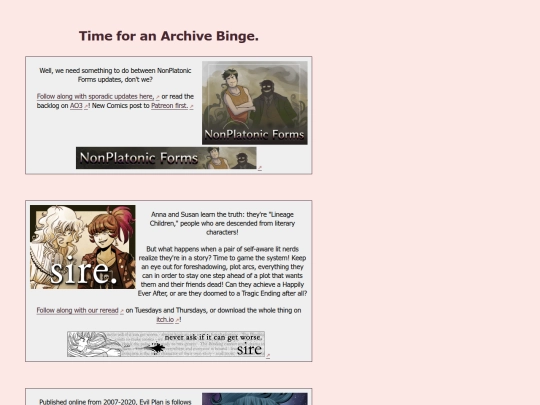Click the external-link arrow beside the sire banner
This screenshot has height=405, width=540.
click(x=268, y=355)
